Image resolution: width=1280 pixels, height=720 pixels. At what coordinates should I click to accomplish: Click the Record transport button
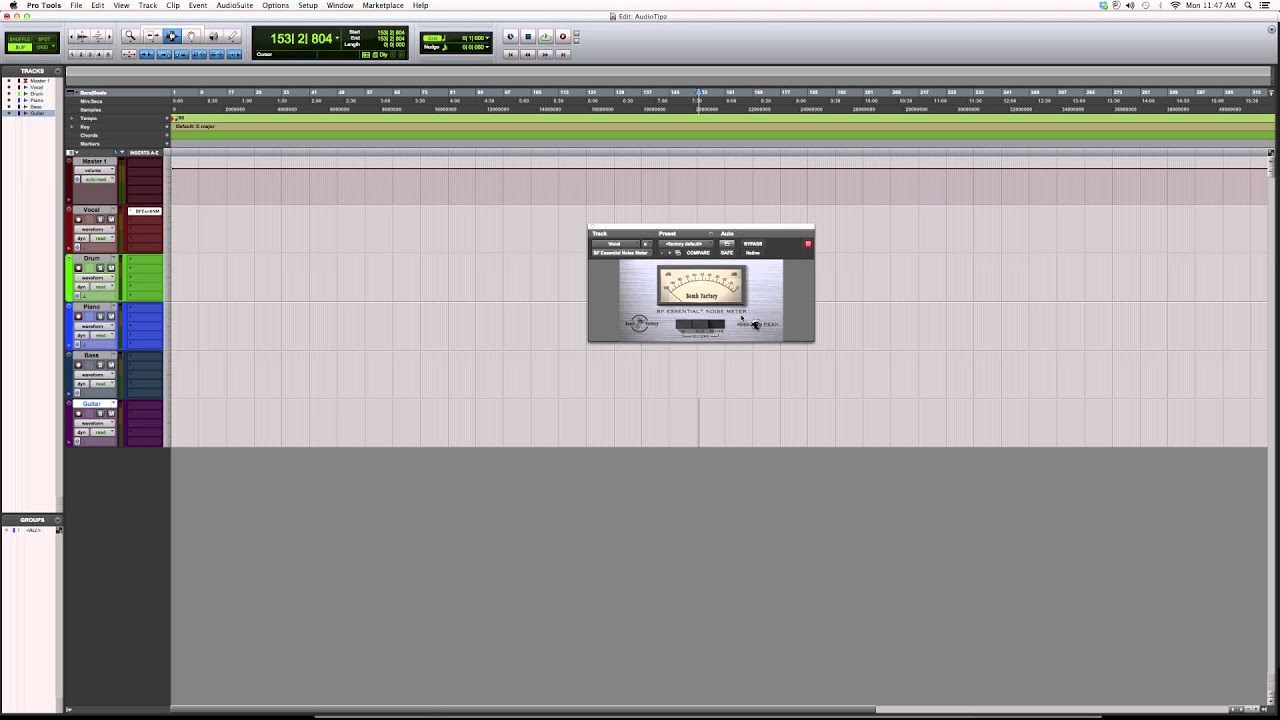563,36
